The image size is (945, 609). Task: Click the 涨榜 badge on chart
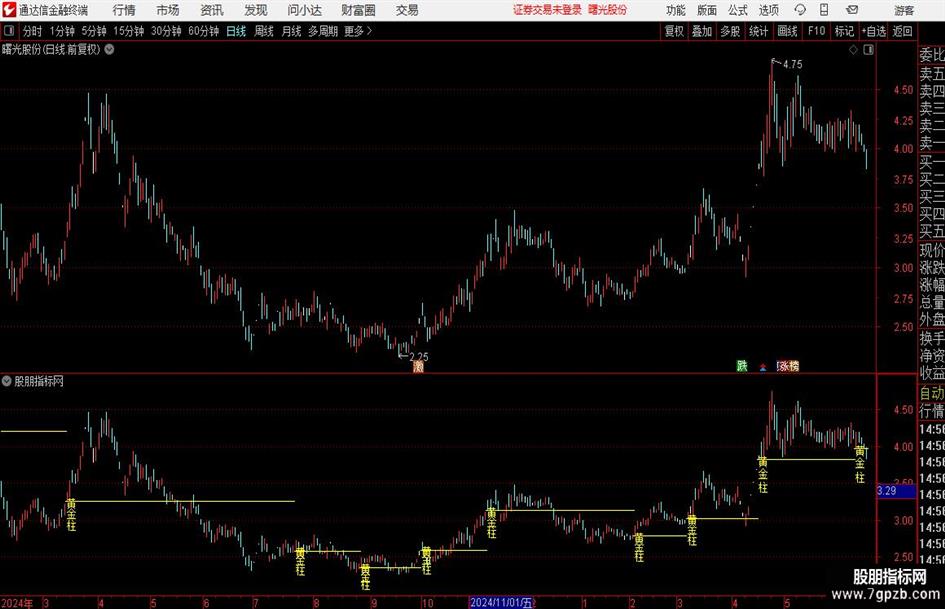pos(788,365)
